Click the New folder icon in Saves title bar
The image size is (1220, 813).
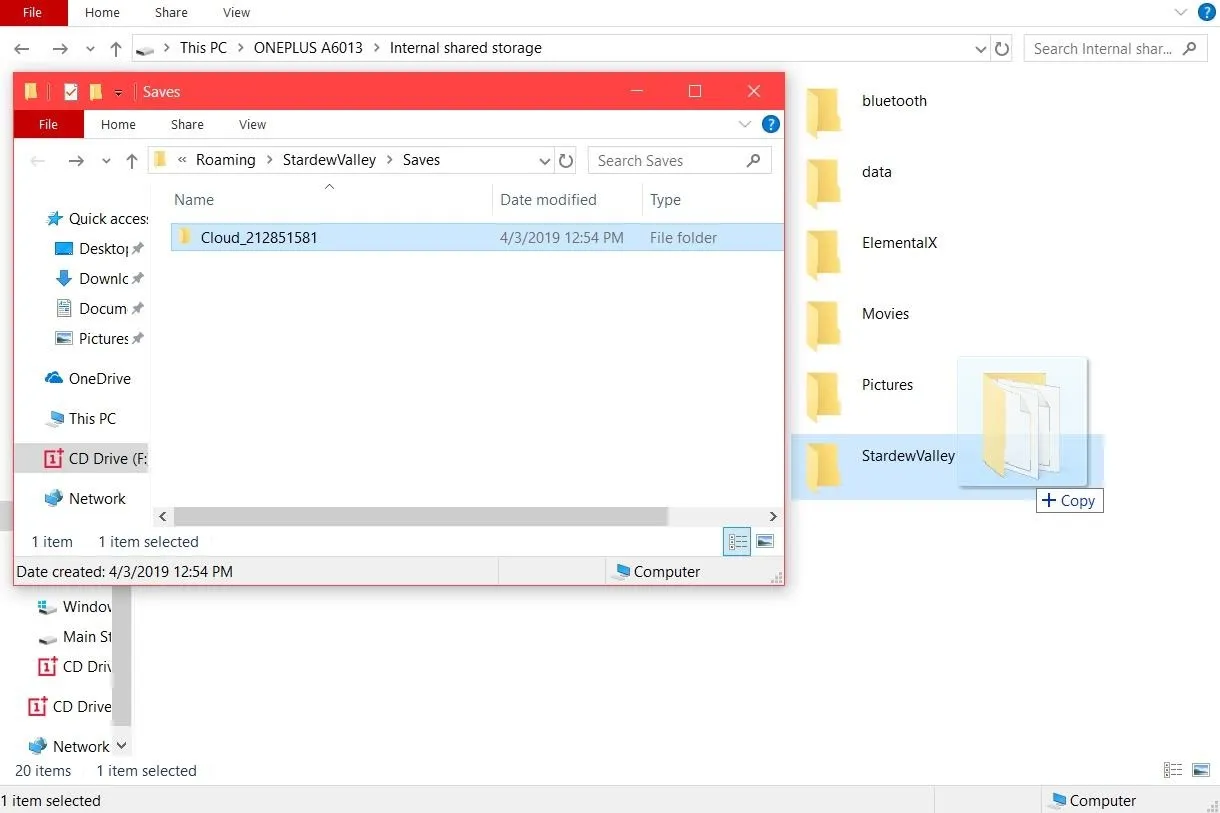pos(96,92)
